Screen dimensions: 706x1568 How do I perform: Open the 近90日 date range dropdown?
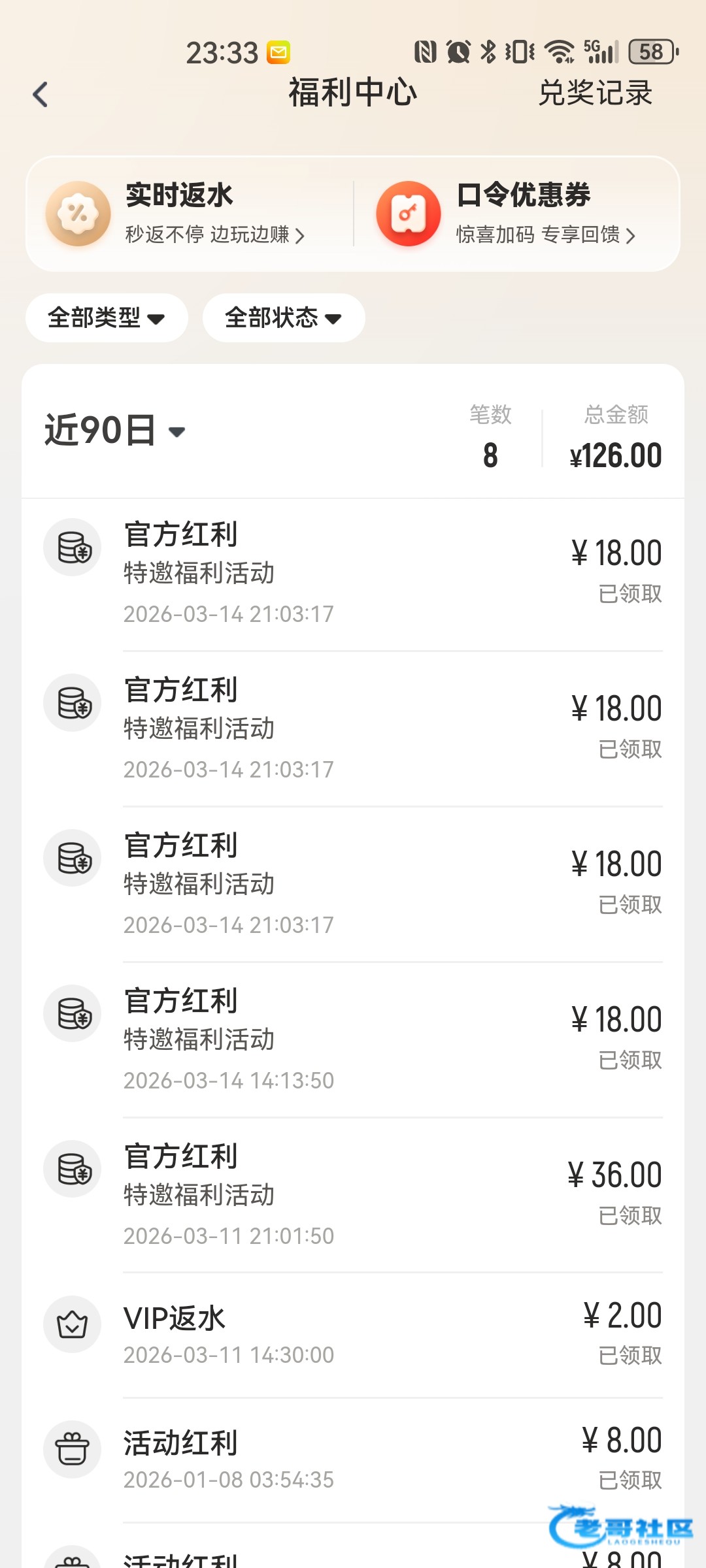[115, 431]
